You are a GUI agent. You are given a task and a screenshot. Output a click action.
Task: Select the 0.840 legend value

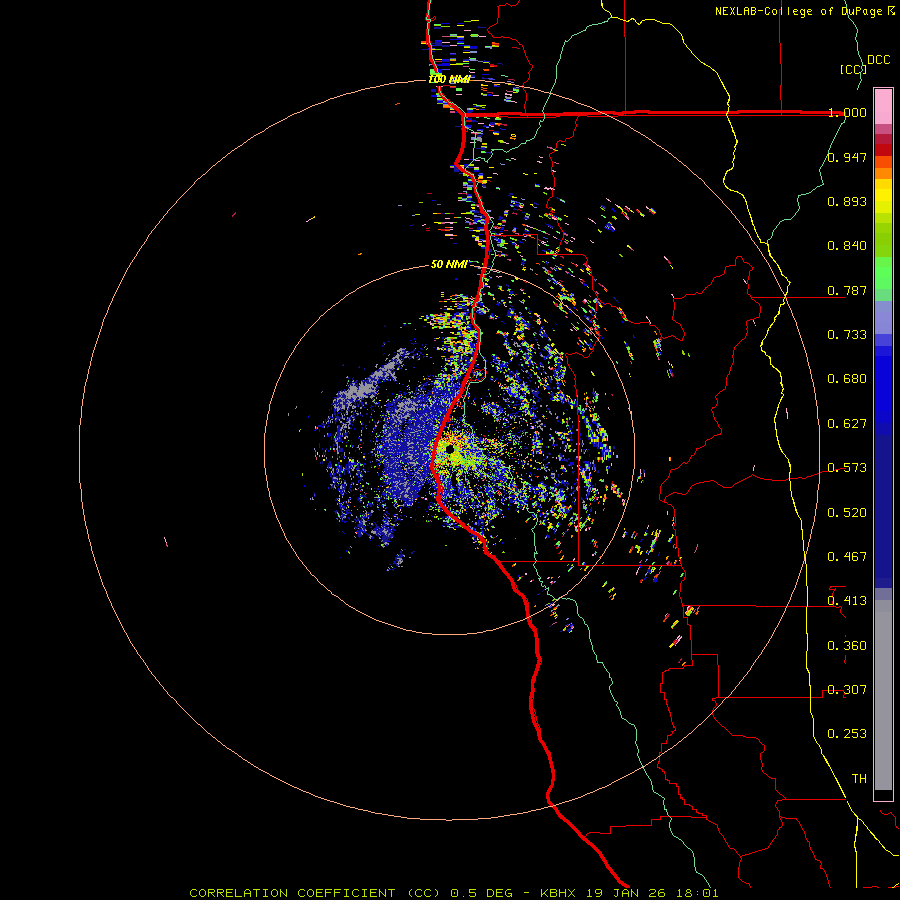pos(847,245)
